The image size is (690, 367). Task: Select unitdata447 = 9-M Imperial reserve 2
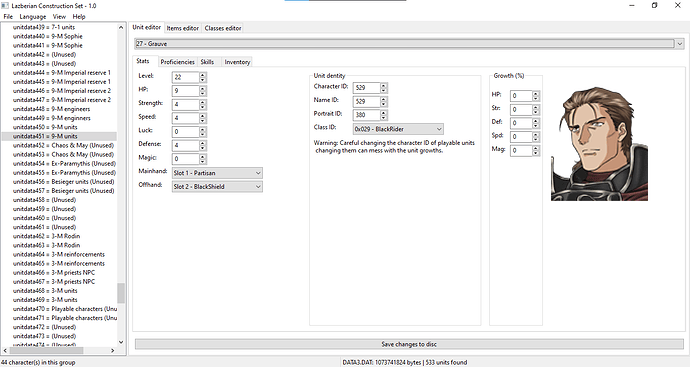[x=62, y=100]
